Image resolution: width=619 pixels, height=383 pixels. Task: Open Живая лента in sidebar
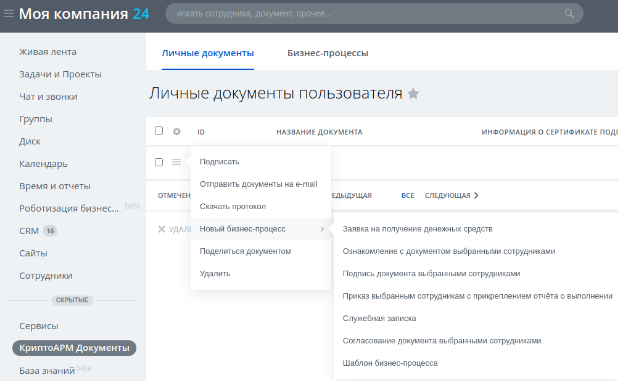click(x=48, y=52)
